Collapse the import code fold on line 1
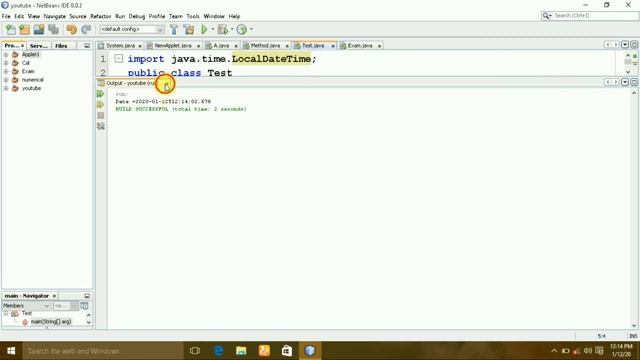This screenshot has width=640, height=360. point(118,59)
